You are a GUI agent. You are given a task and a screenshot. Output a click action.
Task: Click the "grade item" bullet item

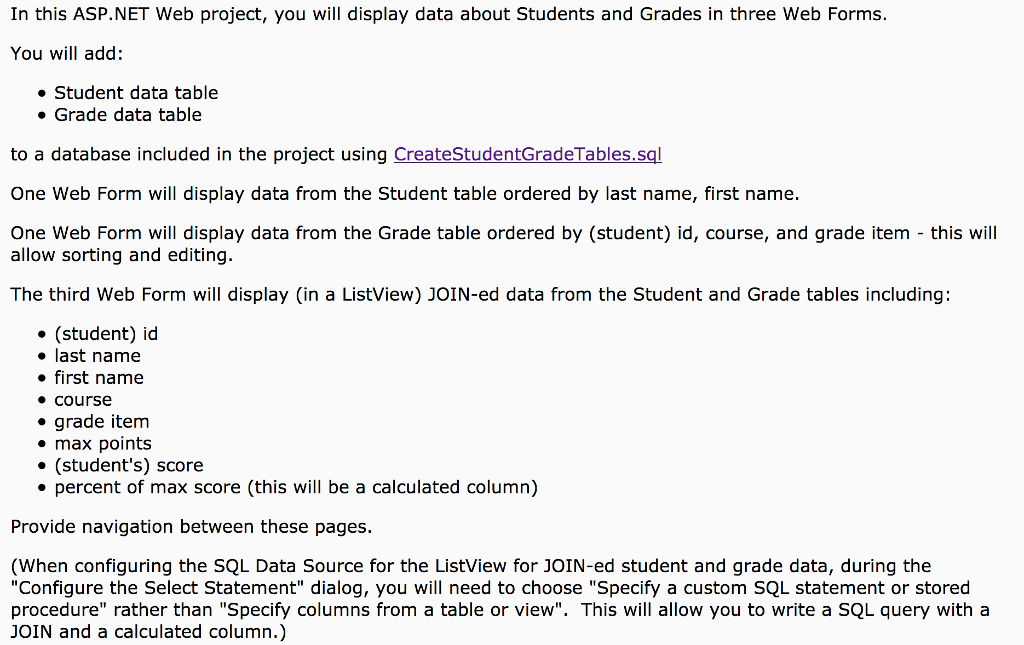point(102,422)
